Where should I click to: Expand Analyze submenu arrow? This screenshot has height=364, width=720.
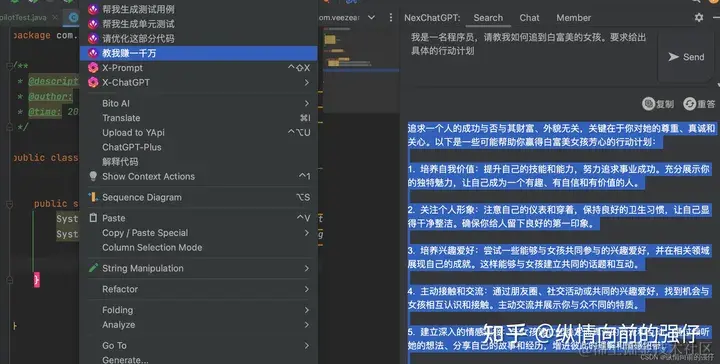click(x=307, y=325)
